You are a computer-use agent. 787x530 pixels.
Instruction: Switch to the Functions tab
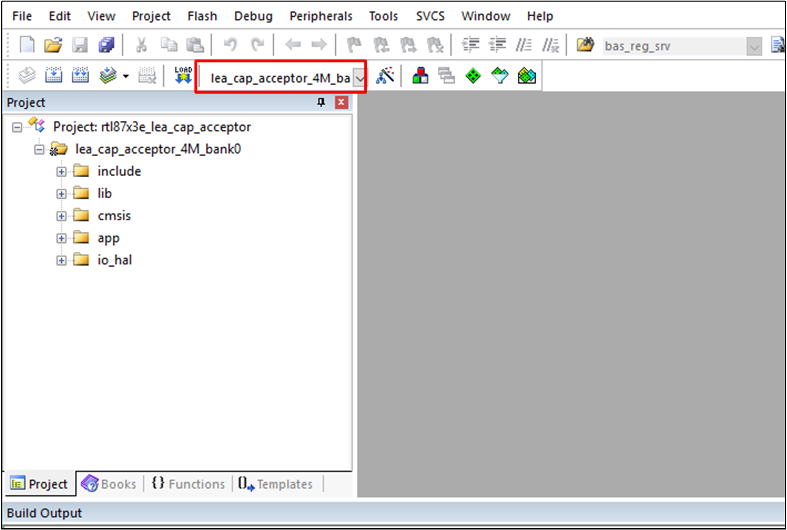(188, 484)
